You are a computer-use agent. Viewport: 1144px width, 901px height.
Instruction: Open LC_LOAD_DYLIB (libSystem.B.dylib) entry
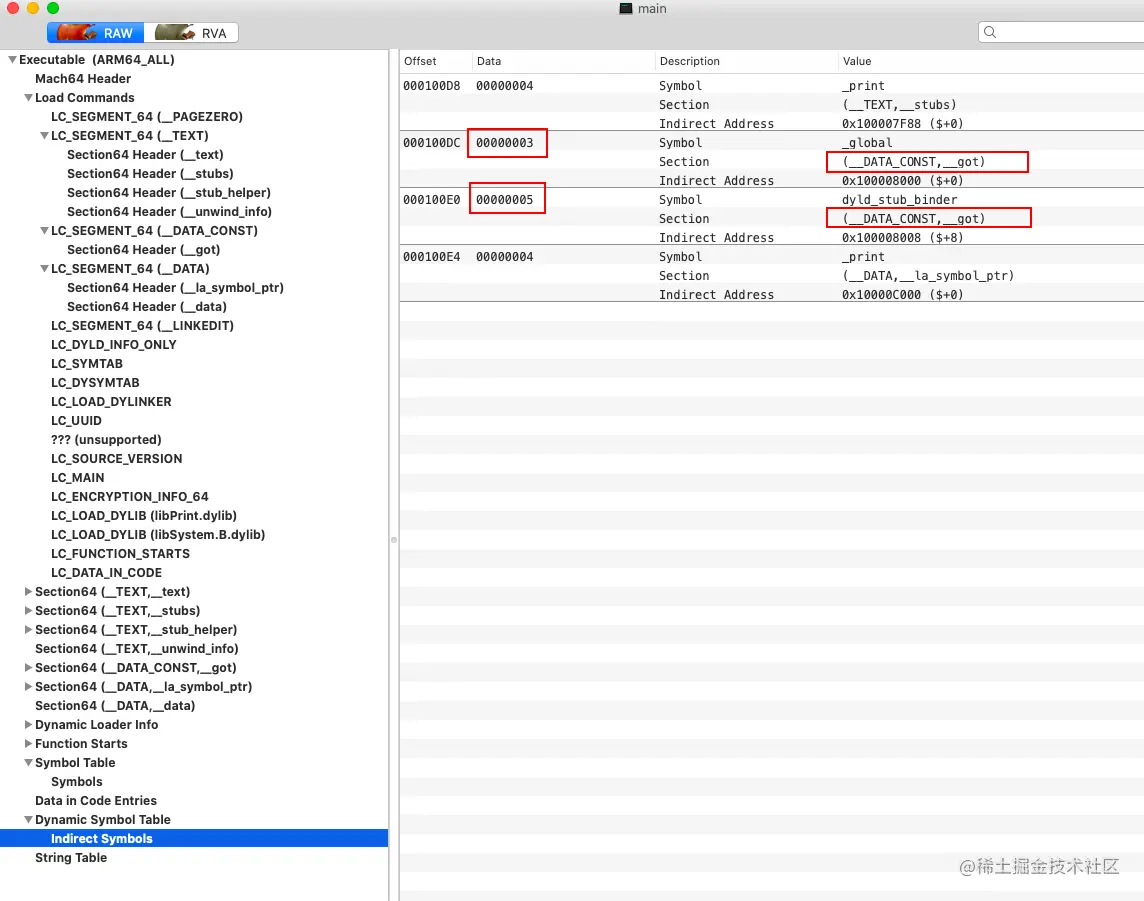[x=158, y=534]
